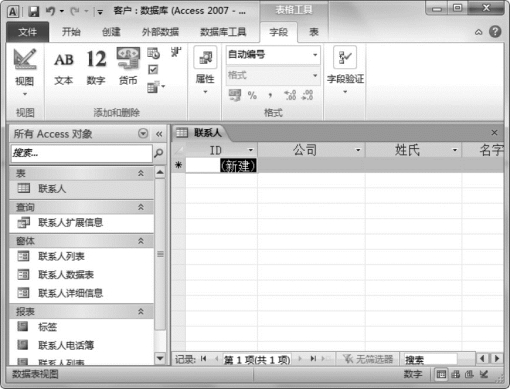
Task: Switch to Design view icon in status bar
Action: tap(484, 375)
